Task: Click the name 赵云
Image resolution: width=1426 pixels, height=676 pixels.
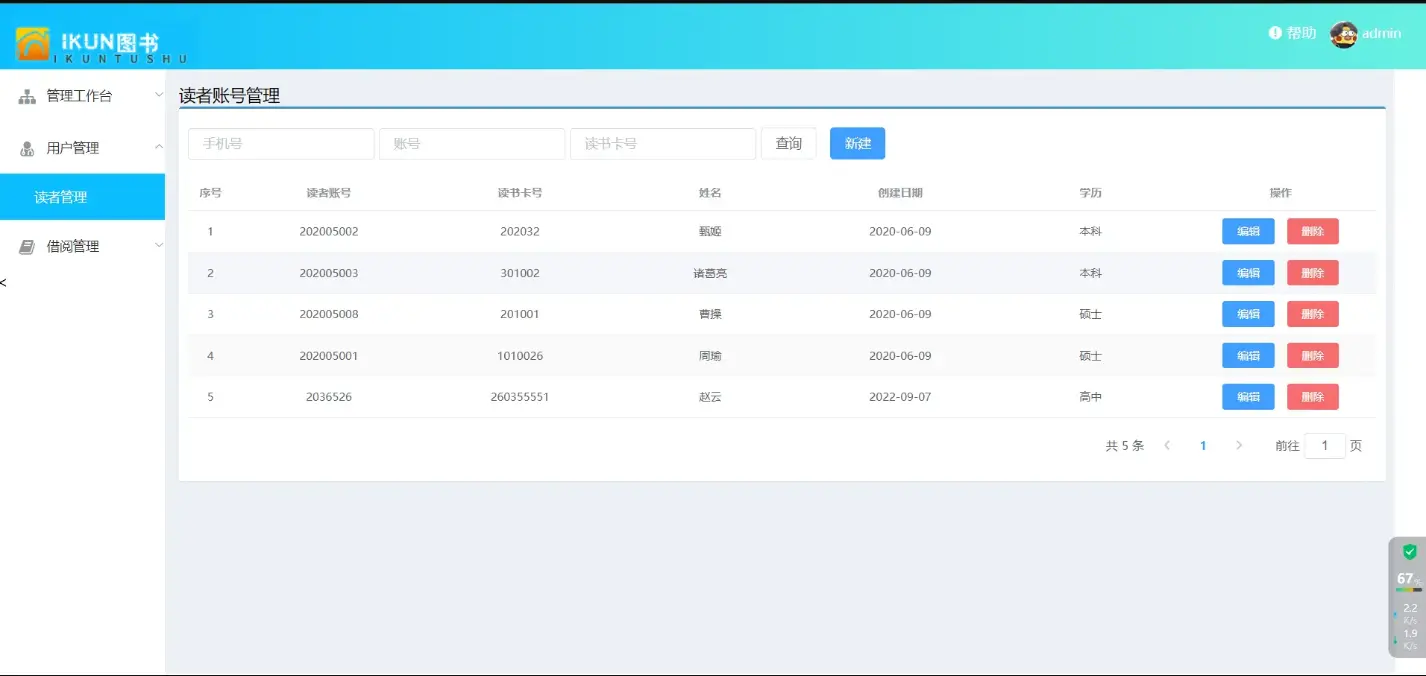Action: (710, 397)
